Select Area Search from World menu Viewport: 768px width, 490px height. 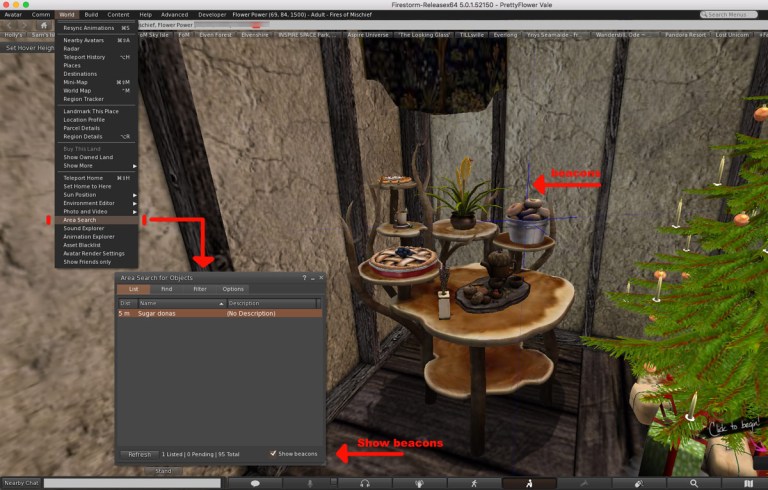point(80,220)
